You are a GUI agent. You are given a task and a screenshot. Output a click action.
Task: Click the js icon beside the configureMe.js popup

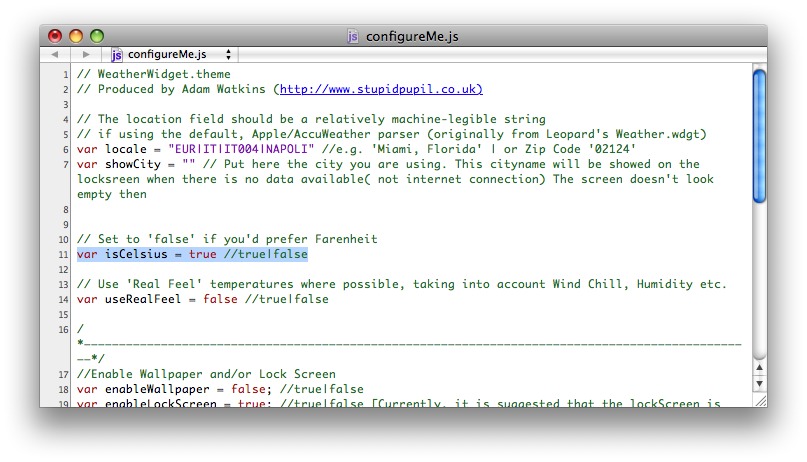tap(117, 54)
